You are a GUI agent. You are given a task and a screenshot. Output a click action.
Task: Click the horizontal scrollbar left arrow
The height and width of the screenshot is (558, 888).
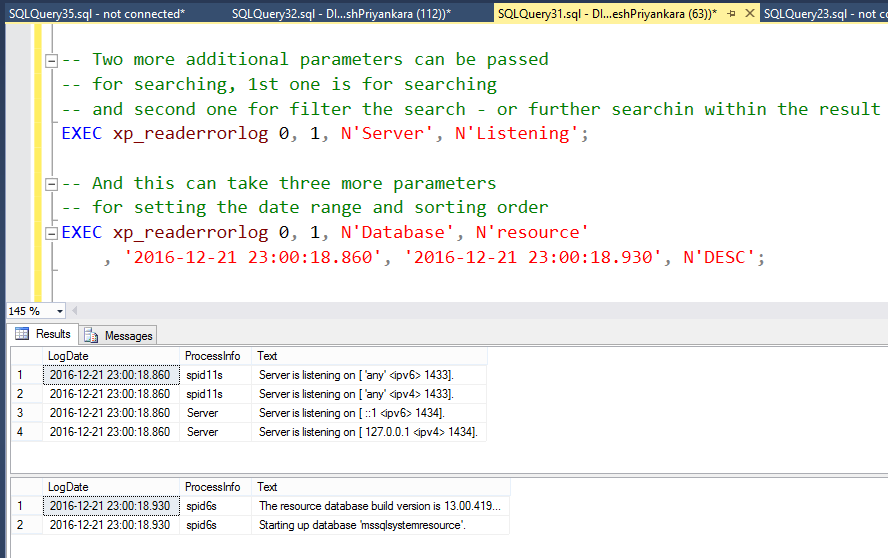coord(74,310)
